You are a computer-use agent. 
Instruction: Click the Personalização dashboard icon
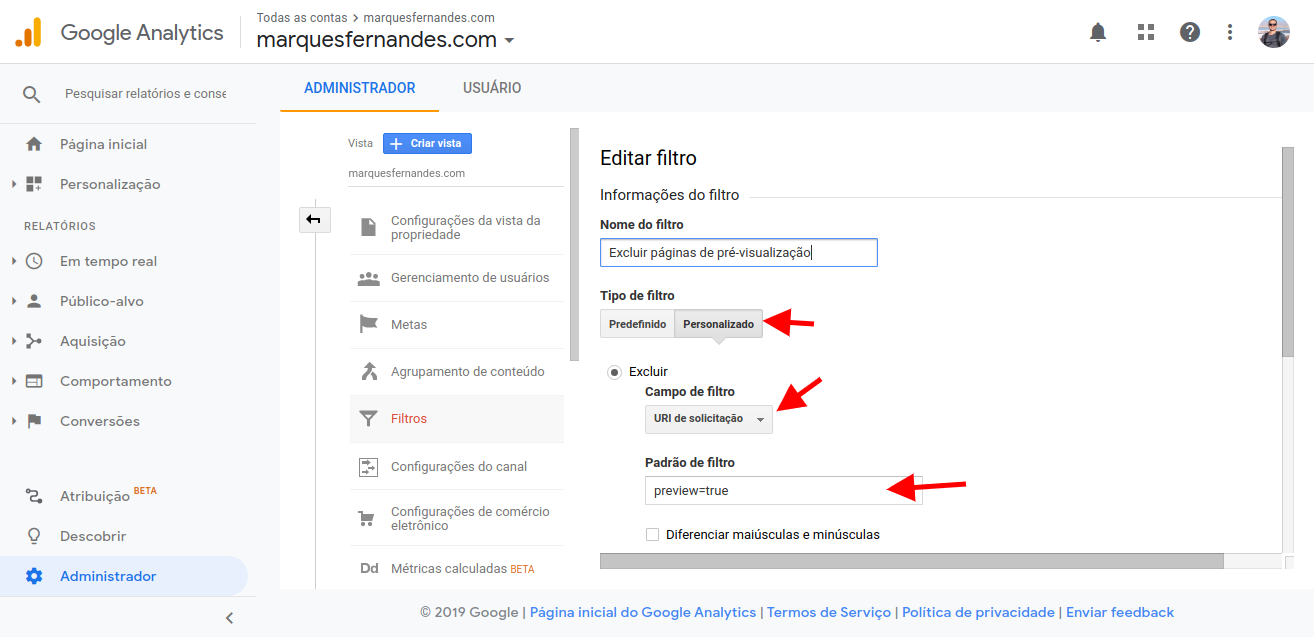click(34, 184)
